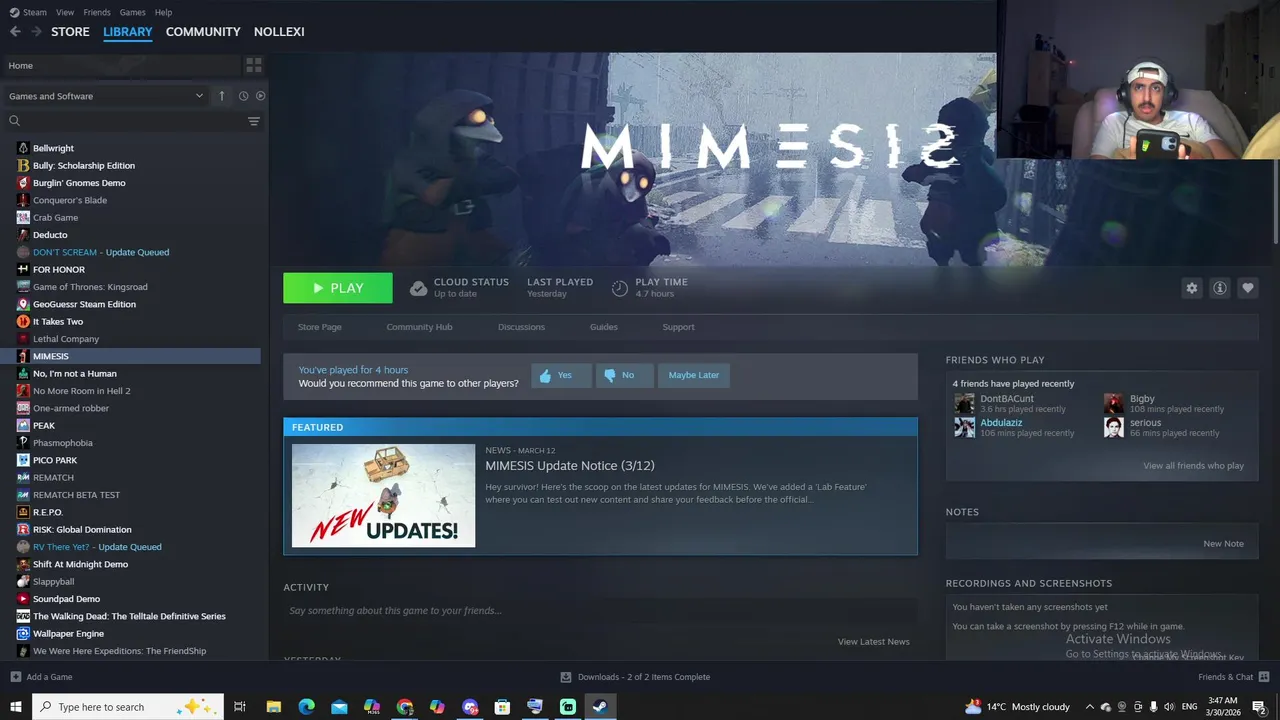
Task: Sort library with the up arrow icon
Action: [x=222, y=96]
